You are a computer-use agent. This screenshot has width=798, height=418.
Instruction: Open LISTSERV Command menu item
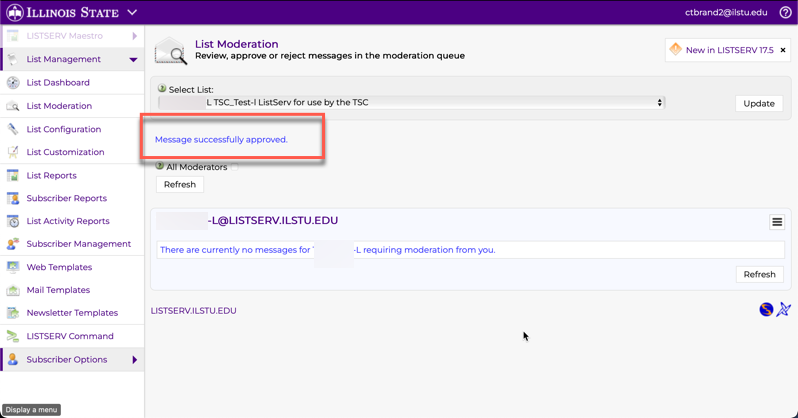[69, 336]
